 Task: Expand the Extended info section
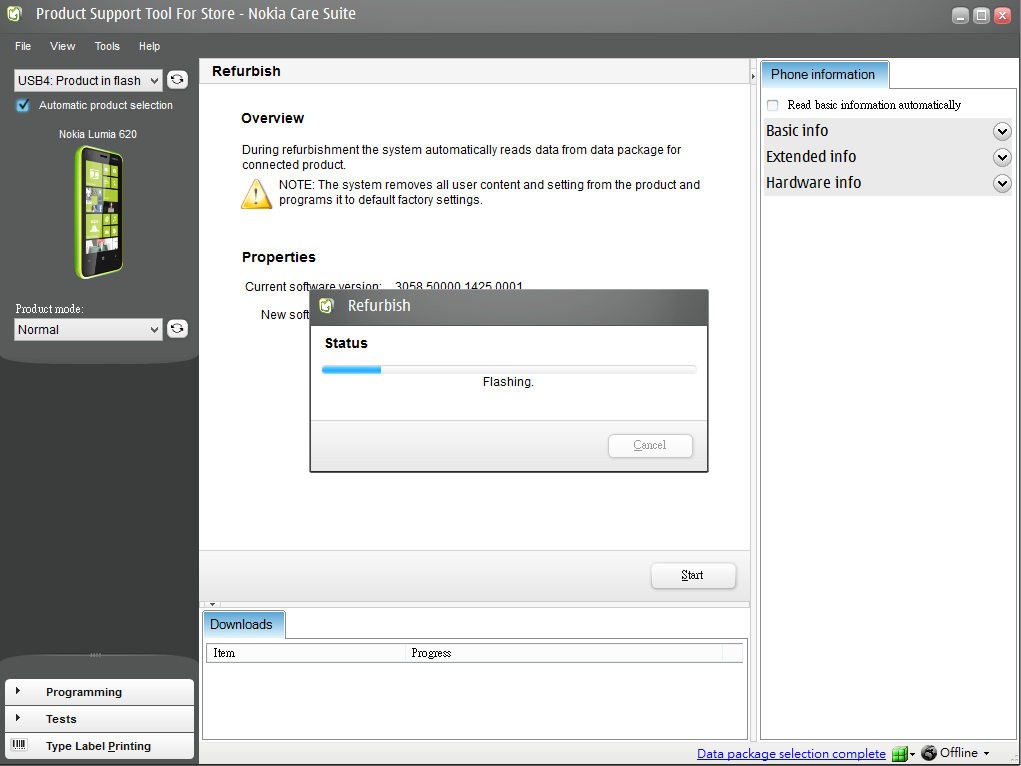(x=1002, y=157)
